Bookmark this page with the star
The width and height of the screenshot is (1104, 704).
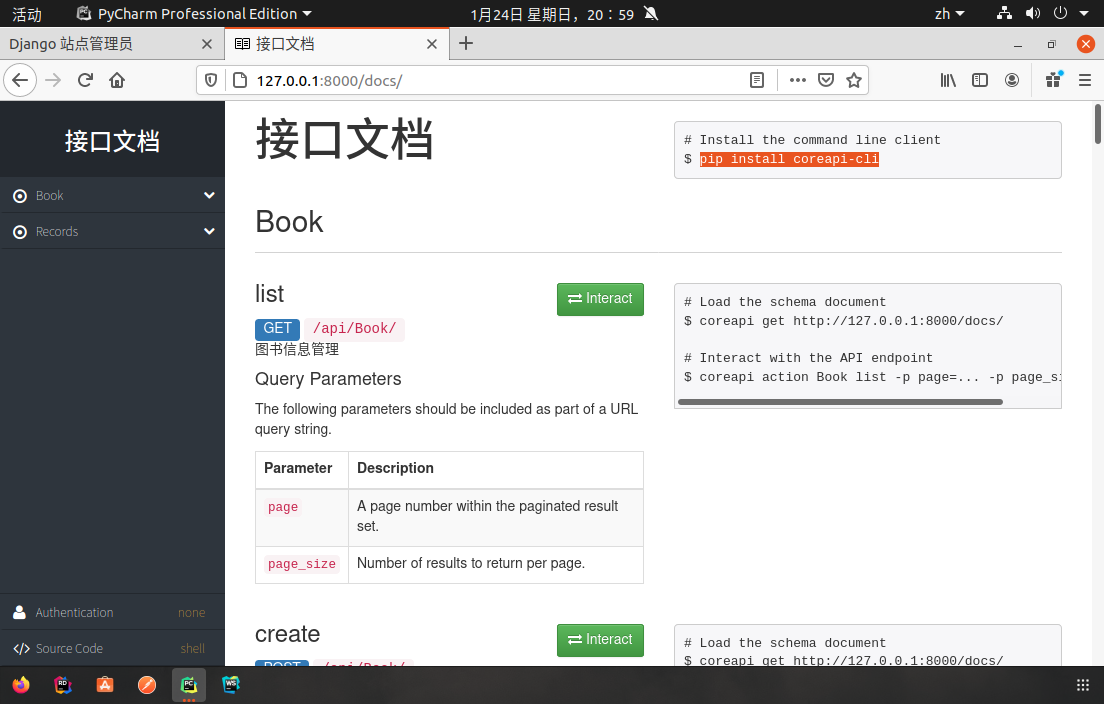pos(854,80)
